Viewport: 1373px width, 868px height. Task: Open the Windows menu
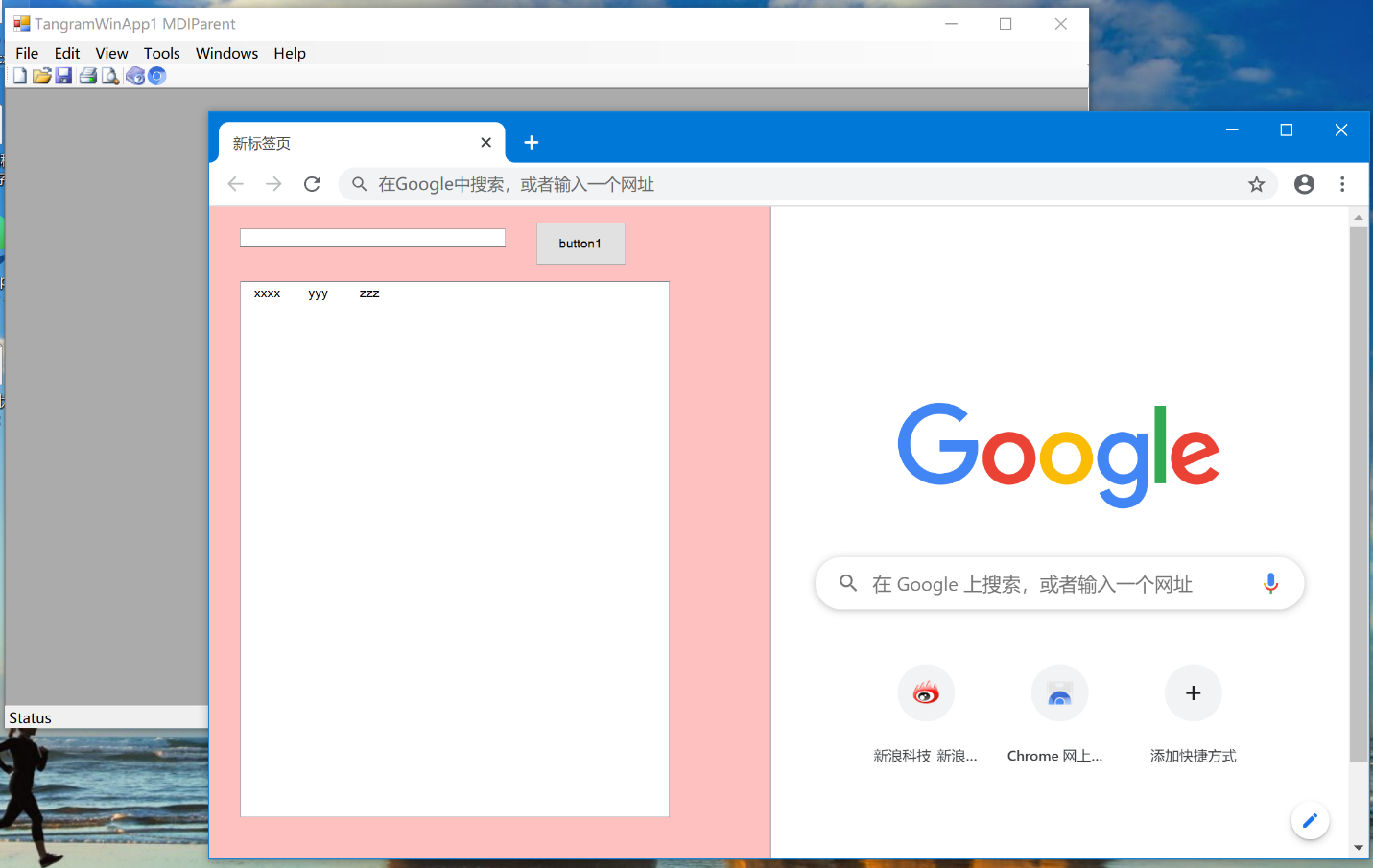pyautogui.click(x=226, y=54)
